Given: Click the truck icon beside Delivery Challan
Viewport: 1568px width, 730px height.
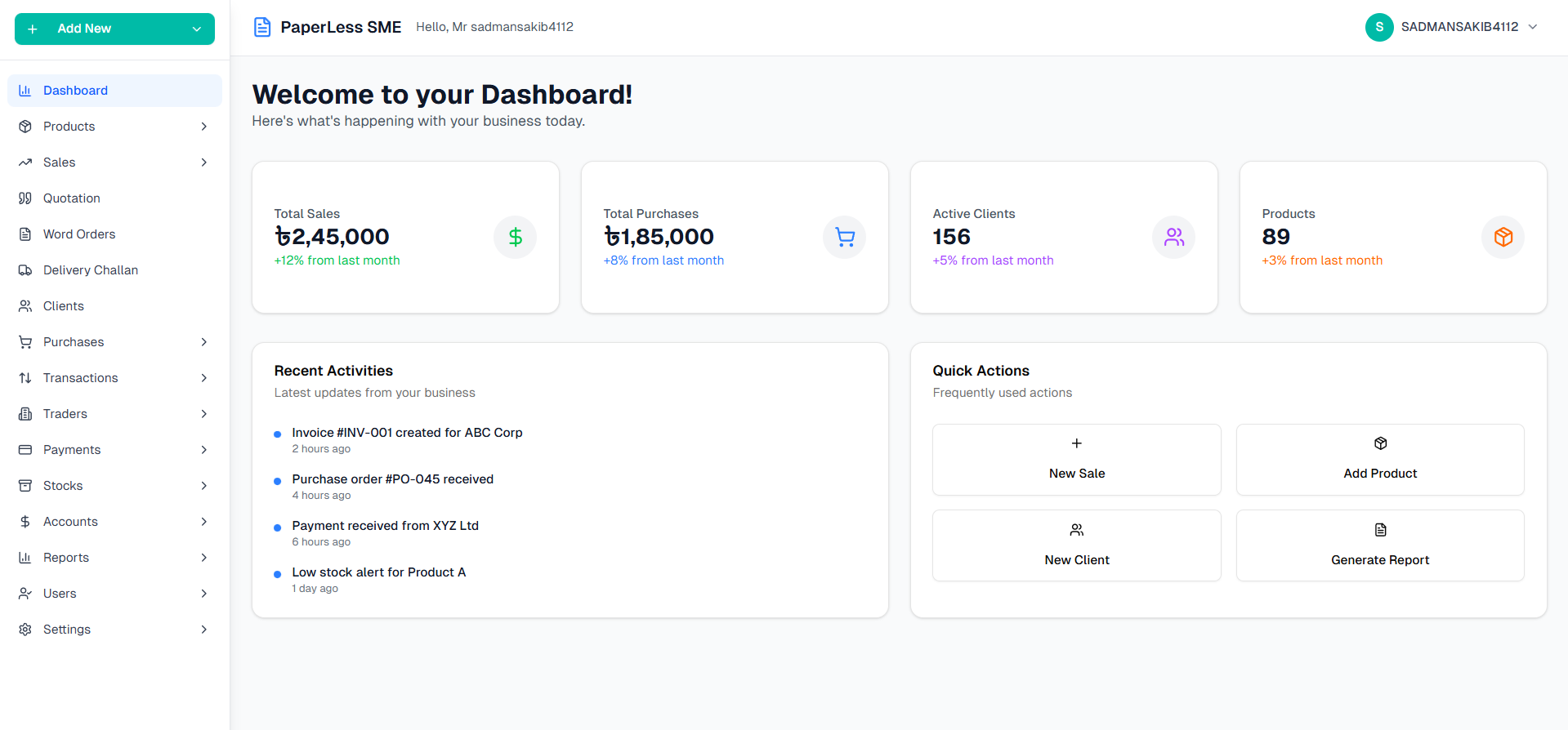Looking at the screenshot, I should [25, 270].
